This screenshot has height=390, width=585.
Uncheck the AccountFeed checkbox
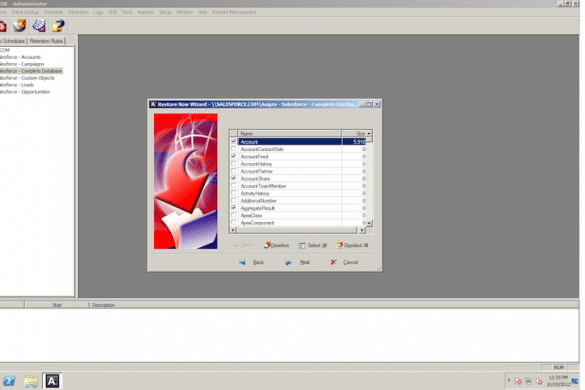coord(234,156)
